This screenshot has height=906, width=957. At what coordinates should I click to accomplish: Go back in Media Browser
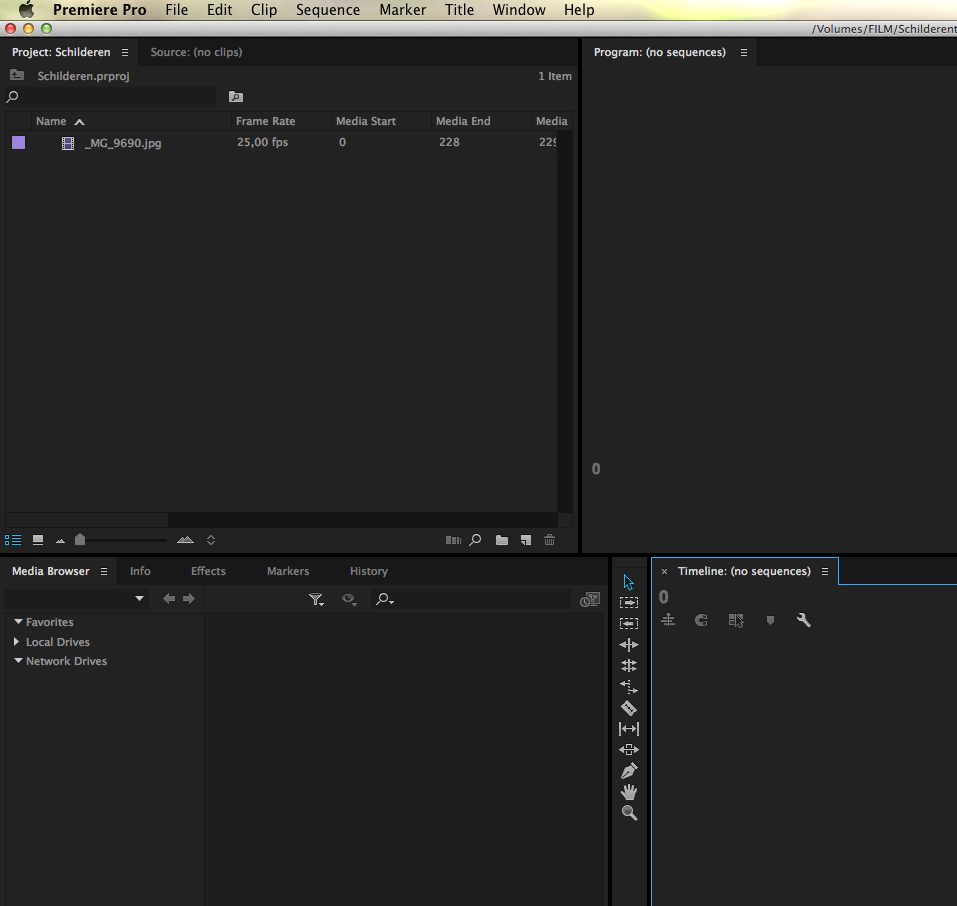click(x=169, y=598)
